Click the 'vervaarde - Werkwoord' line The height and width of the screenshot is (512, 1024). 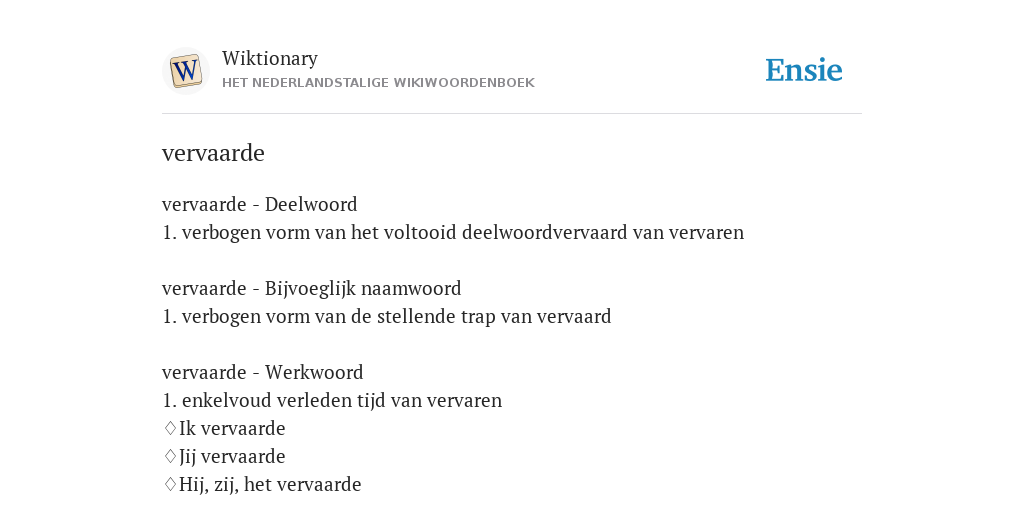pyautogui.click(x=263, y=372)
